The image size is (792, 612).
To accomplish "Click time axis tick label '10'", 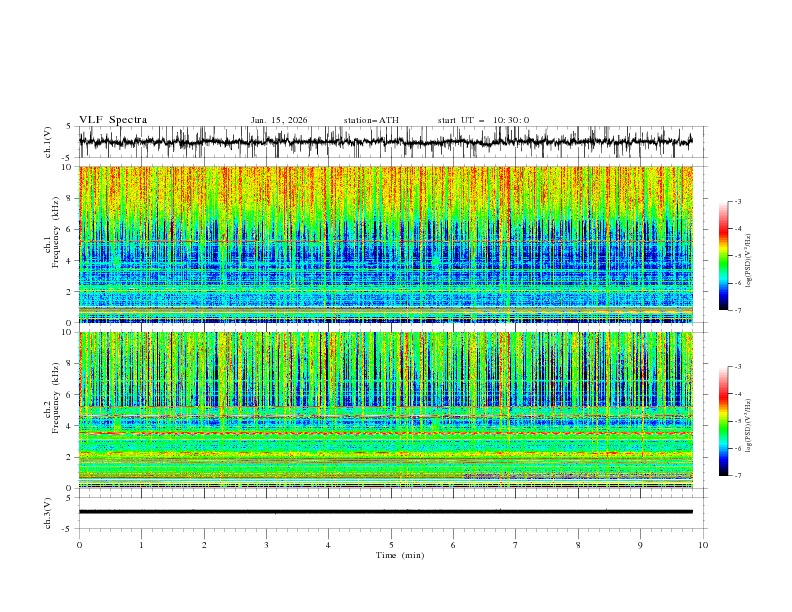I will click(703, 545).
